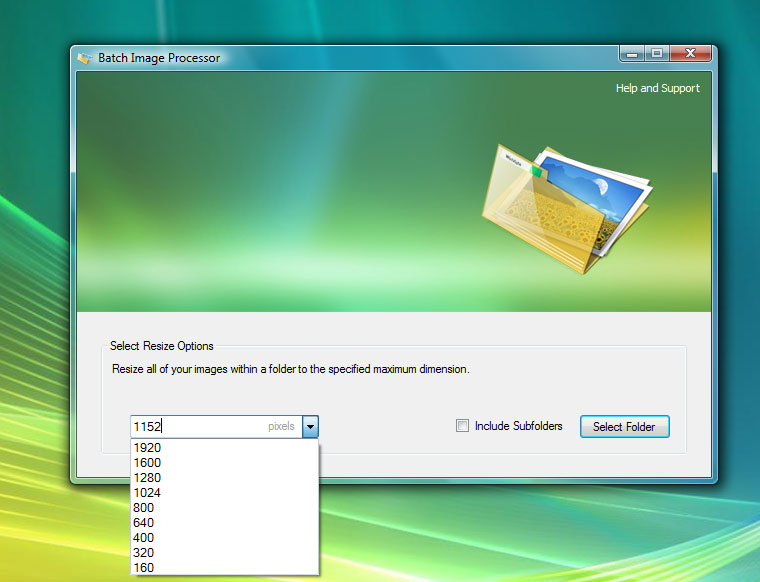This screenshot has height=582, width=760.
Task: Select 1920 from the size list
Action: click(147, 448)
